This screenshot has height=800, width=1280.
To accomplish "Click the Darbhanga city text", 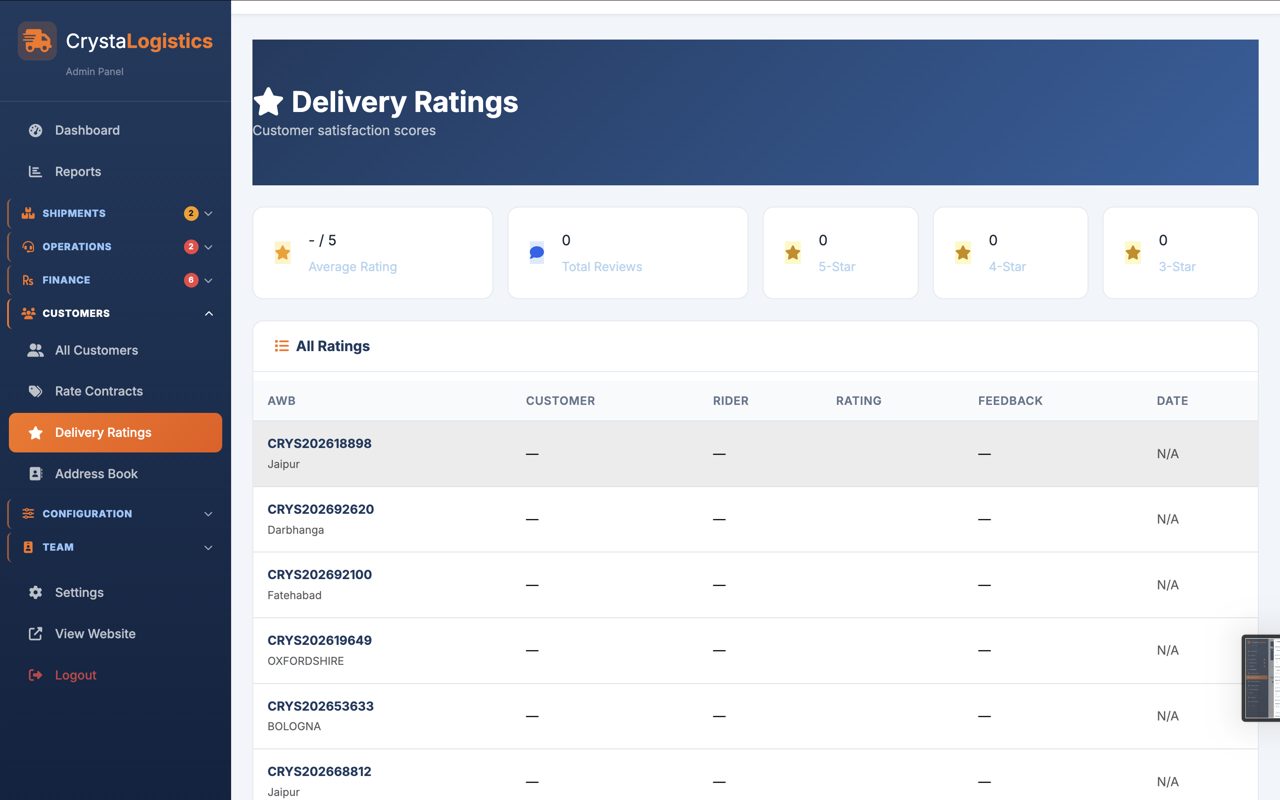I will pyautogui.click(x=296, y=530).
